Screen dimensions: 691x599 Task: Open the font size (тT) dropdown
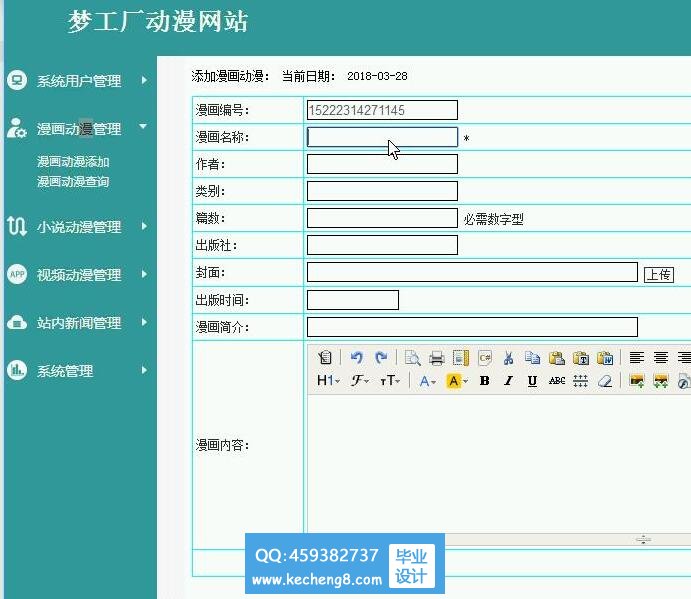point(390,381)
